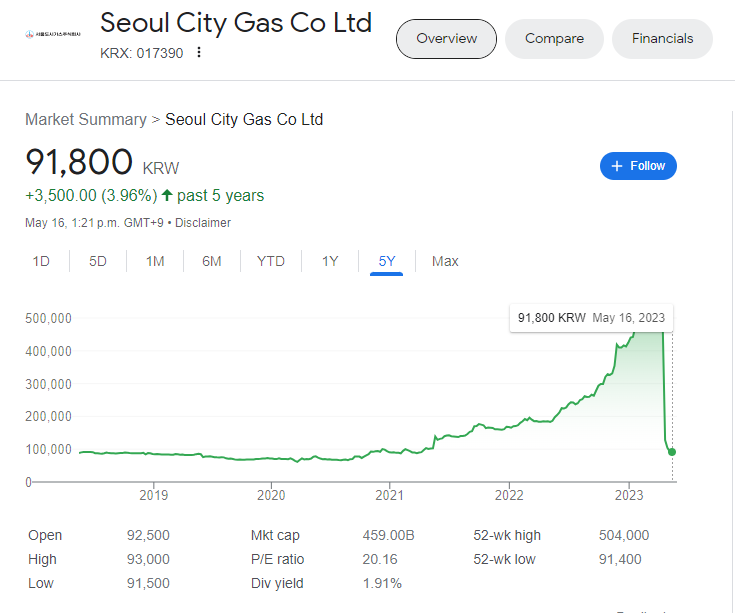
Task: Open the Financials tab
Action: (662, 39)
